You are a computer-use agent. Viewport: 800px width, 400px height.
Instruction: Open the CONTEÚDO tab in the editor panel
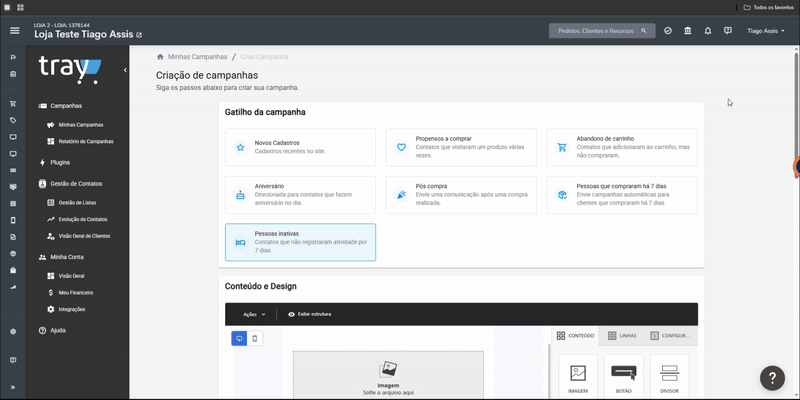pos(575,336)
